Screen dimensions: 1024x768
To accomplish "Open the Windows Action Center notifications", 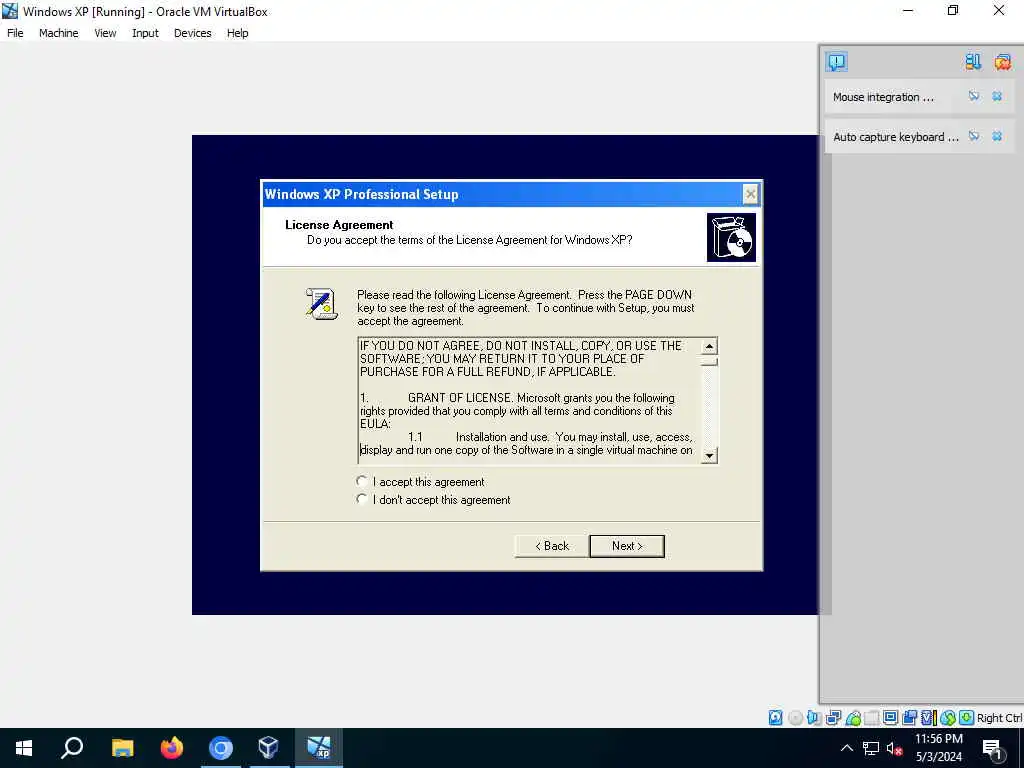I will [992, 748].
